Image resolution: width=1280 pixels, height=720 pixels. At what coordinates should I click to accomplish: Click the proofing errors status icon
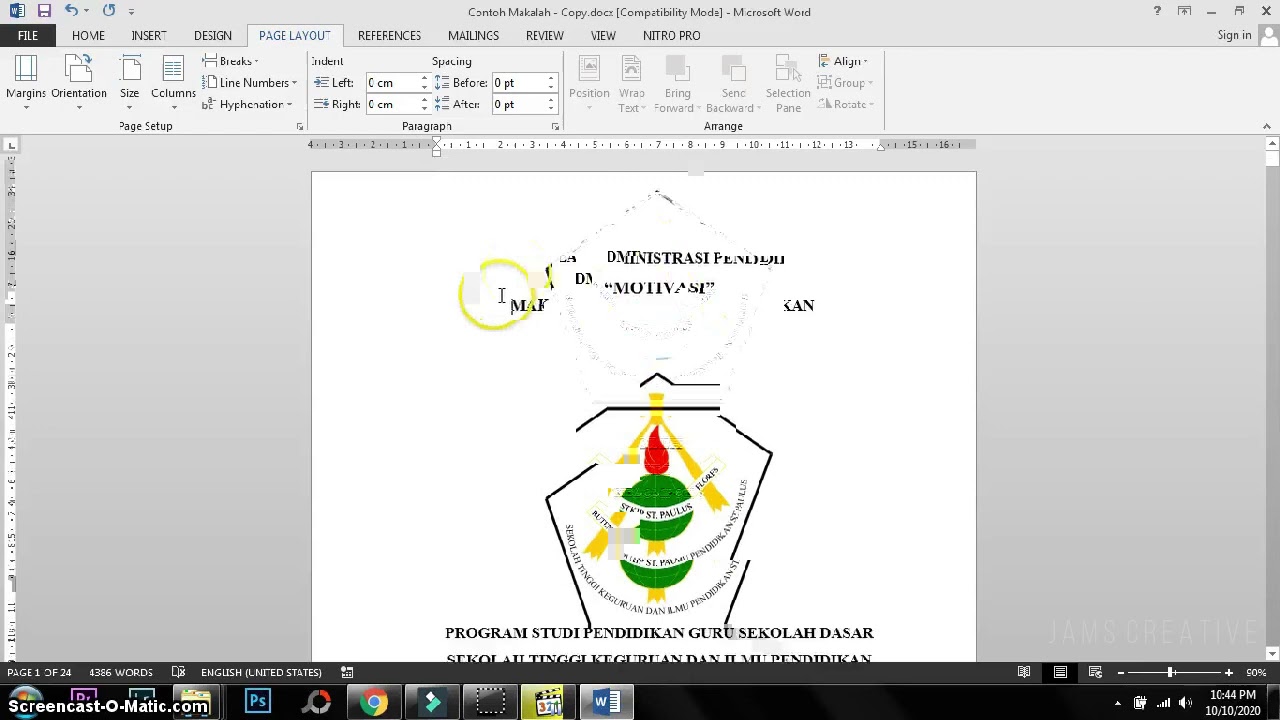pos(178,672)
